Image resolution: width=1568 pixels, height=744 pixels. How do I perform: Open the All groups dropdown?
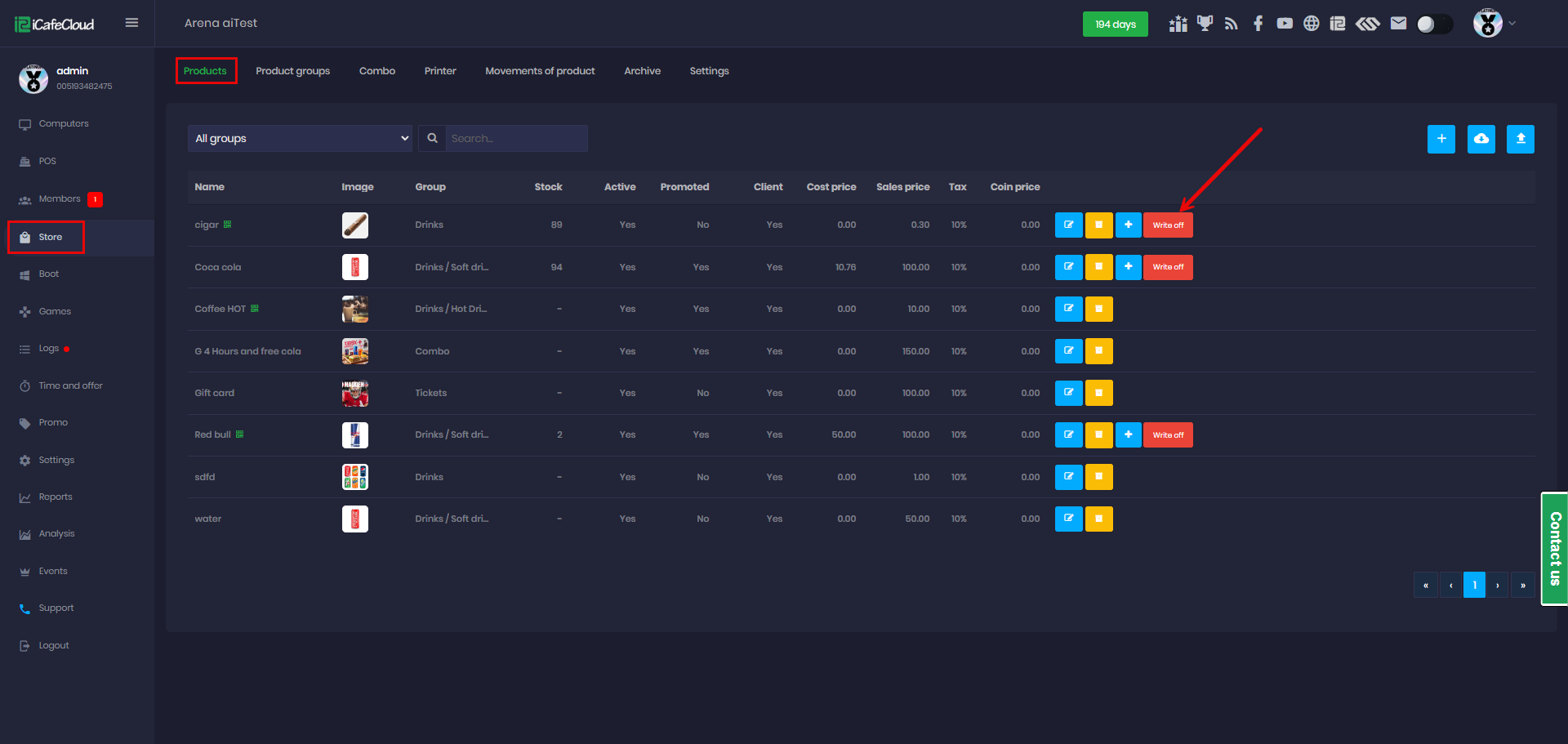coord(301,139)
